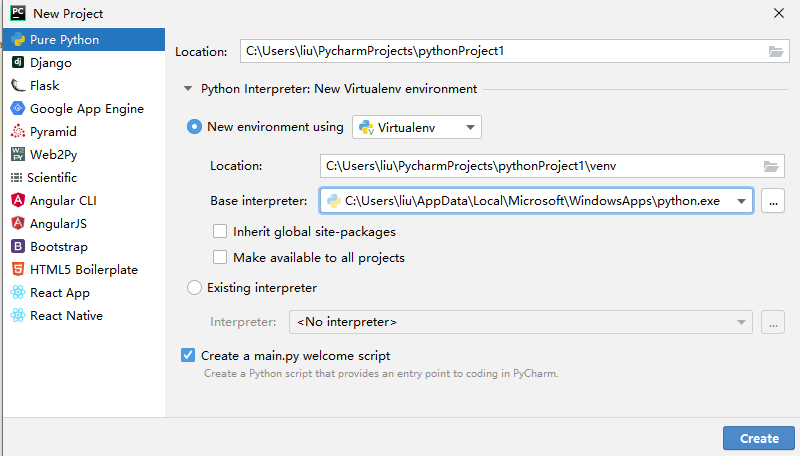Viewport: 800px width, 456px height.
Task: Choose the Angular CLI icon
Action: [18, 201]
